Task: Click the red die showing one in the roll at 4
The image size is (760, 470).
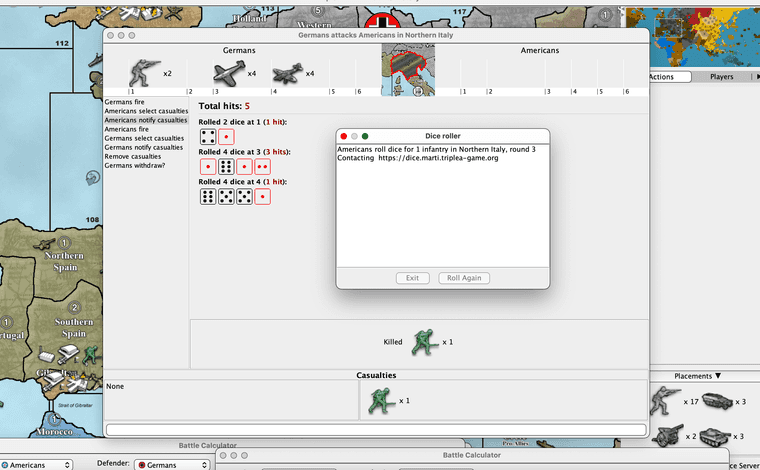Action: click(x=262, y=197)
